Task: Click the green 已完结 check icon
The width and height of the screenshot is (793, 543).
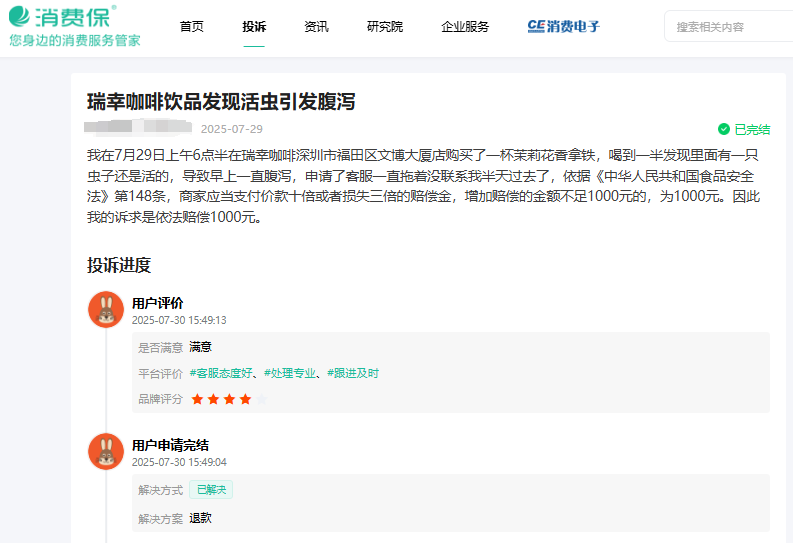Action: 724,129
